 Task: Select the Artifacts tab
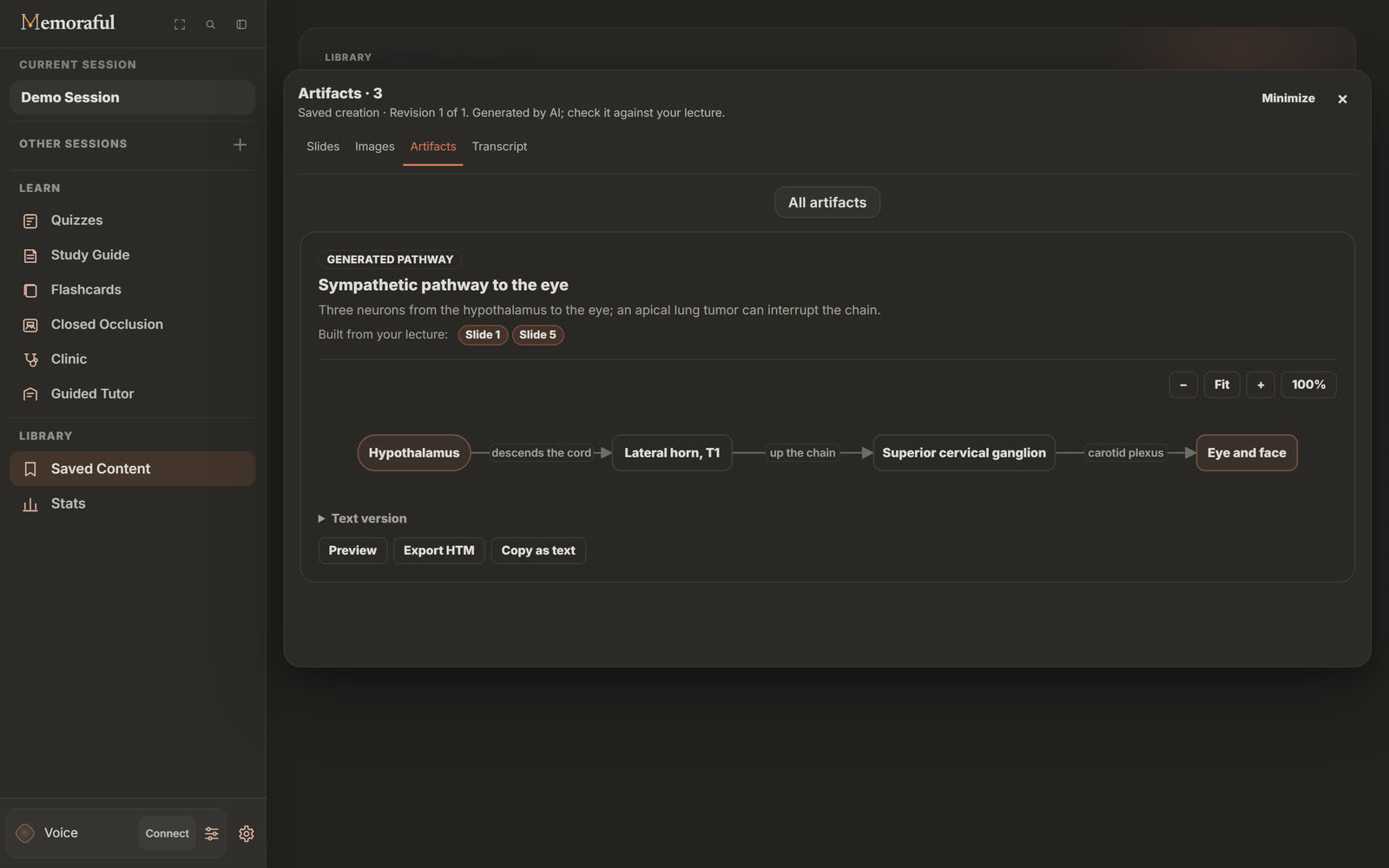click(433, 147)
